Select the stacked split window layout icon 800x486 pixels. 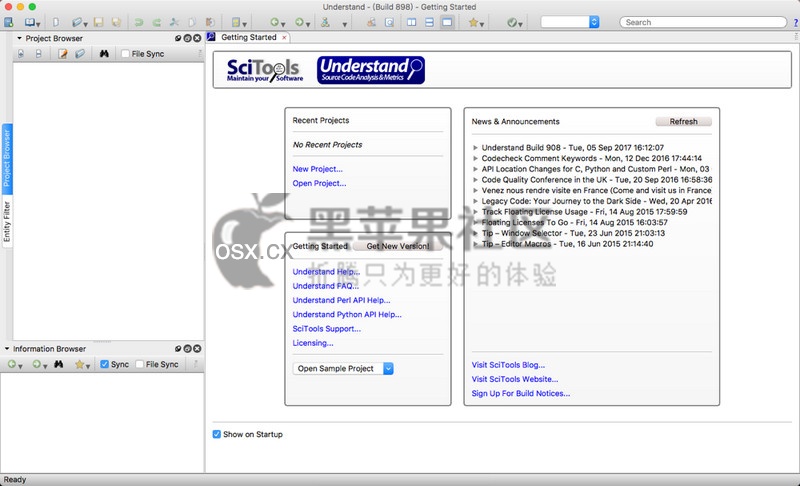coord(430,22)
